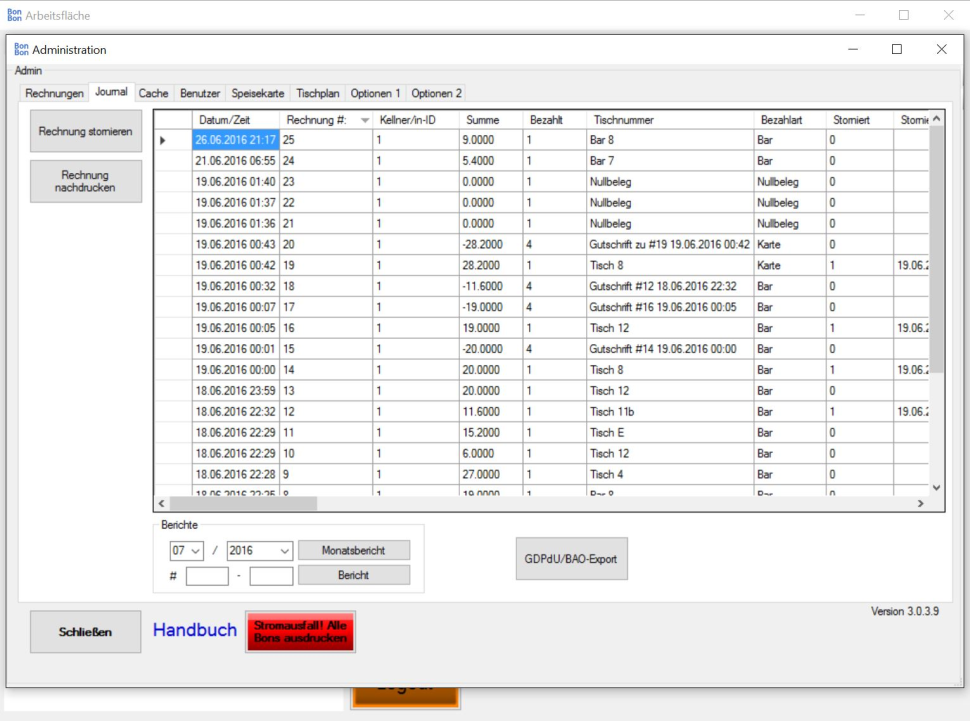Click the horizontal scrollbar right arrow

point(921,504)
